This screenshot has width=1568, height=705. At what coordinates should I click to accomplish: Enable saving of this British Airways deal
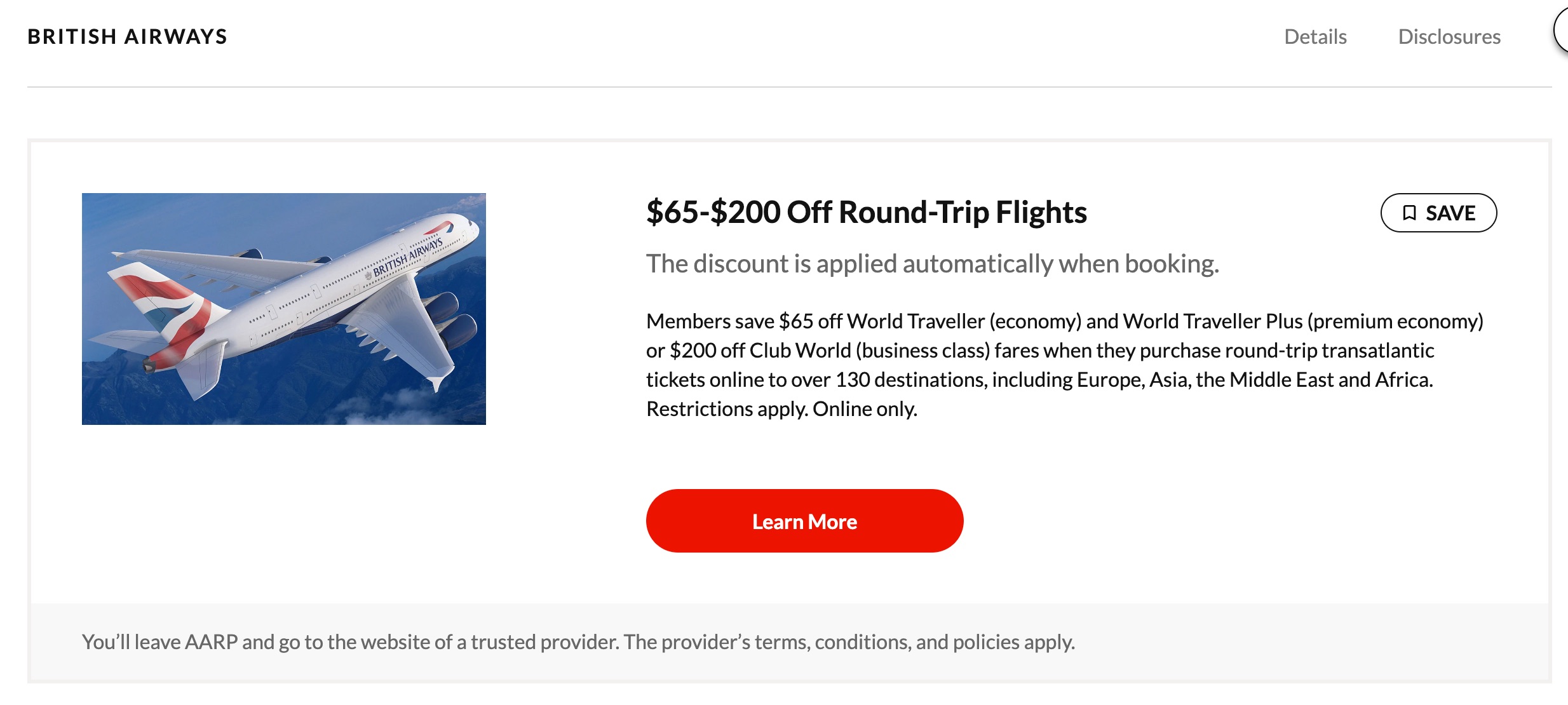[1440, 213]
